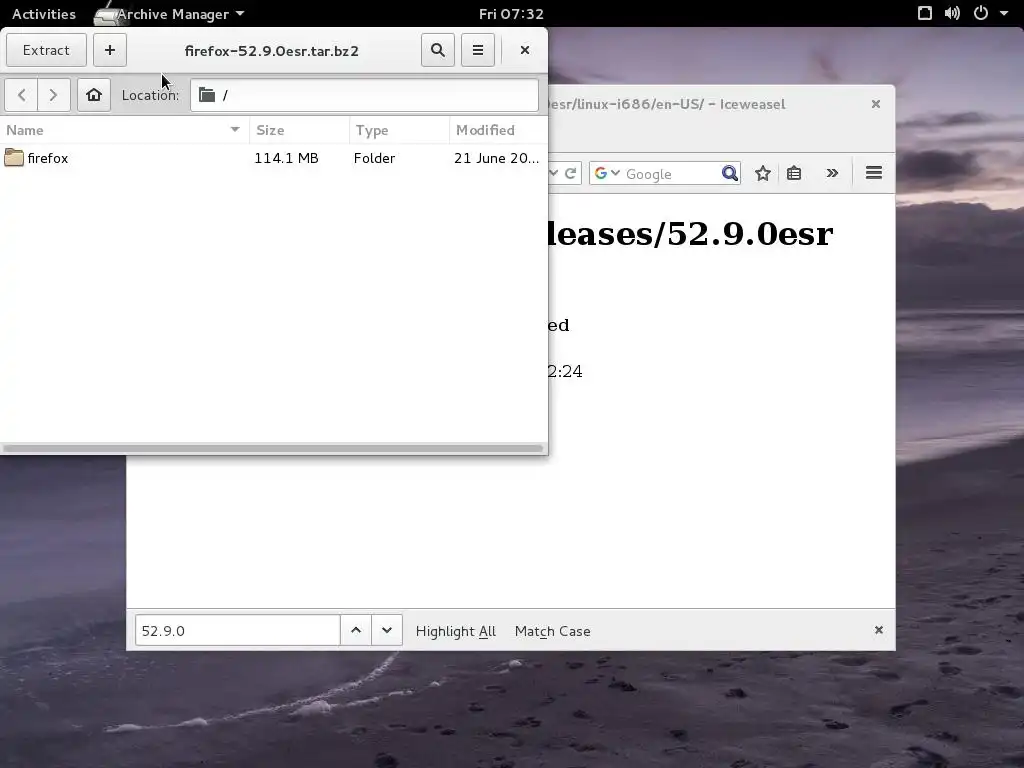The width and height of the screenshot is (1024, 768).
Task: Close the Iceweasel find bar
Action: [x=878, y=630]
